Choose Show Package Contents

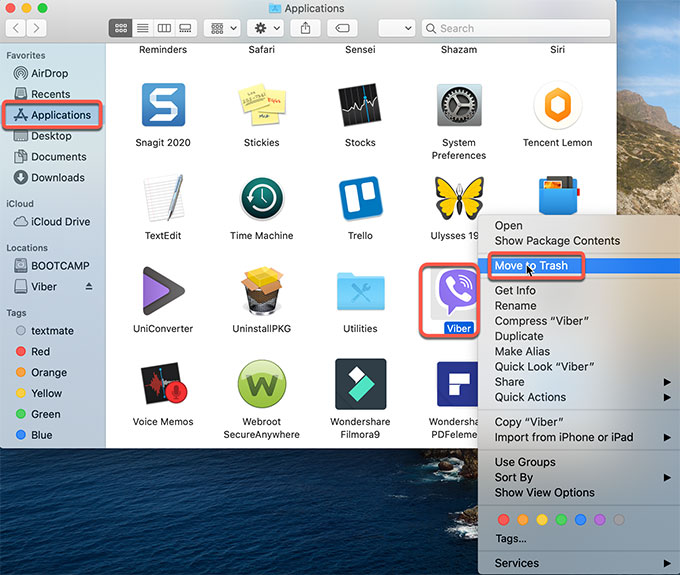click(579, 241)
